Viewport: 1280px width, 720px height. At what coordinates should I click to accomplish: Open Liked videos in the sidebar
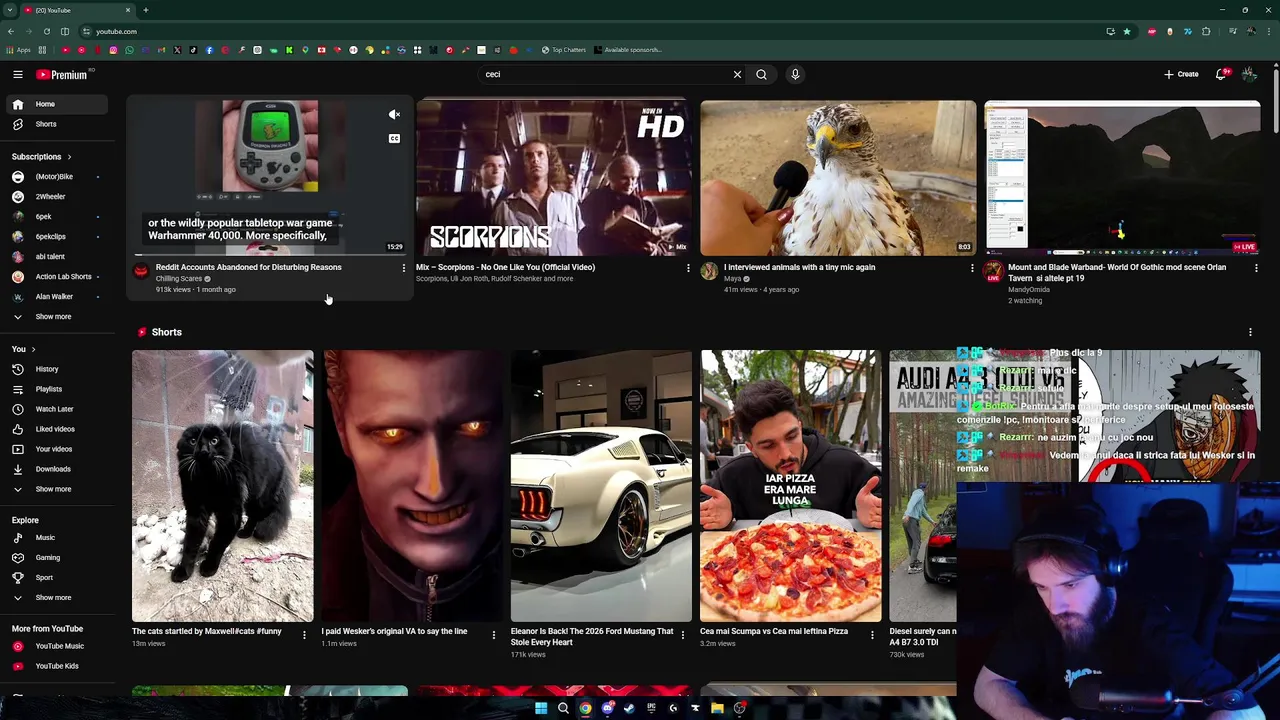coord(56,429)
